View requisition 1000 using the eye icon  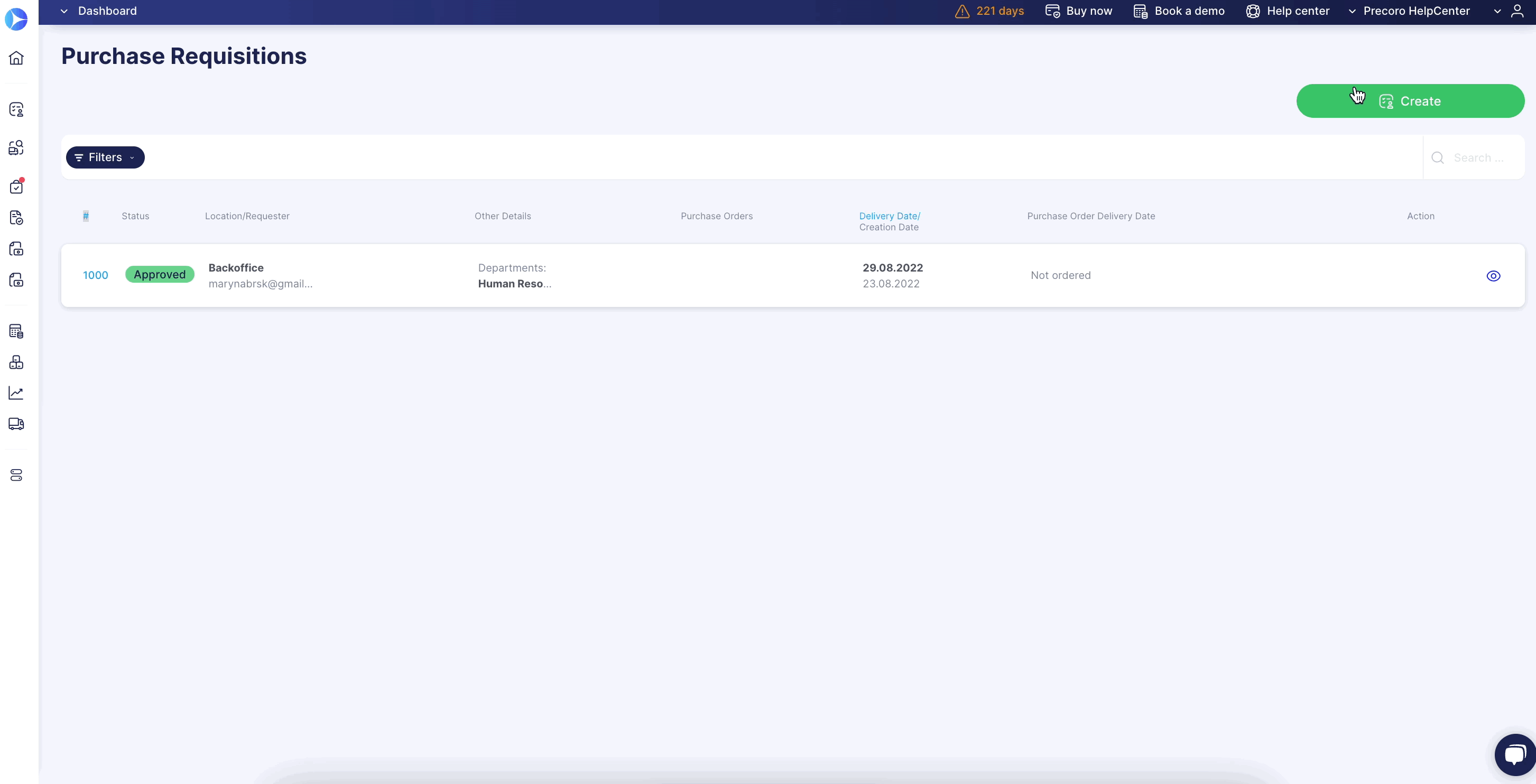pos(1494,275)
